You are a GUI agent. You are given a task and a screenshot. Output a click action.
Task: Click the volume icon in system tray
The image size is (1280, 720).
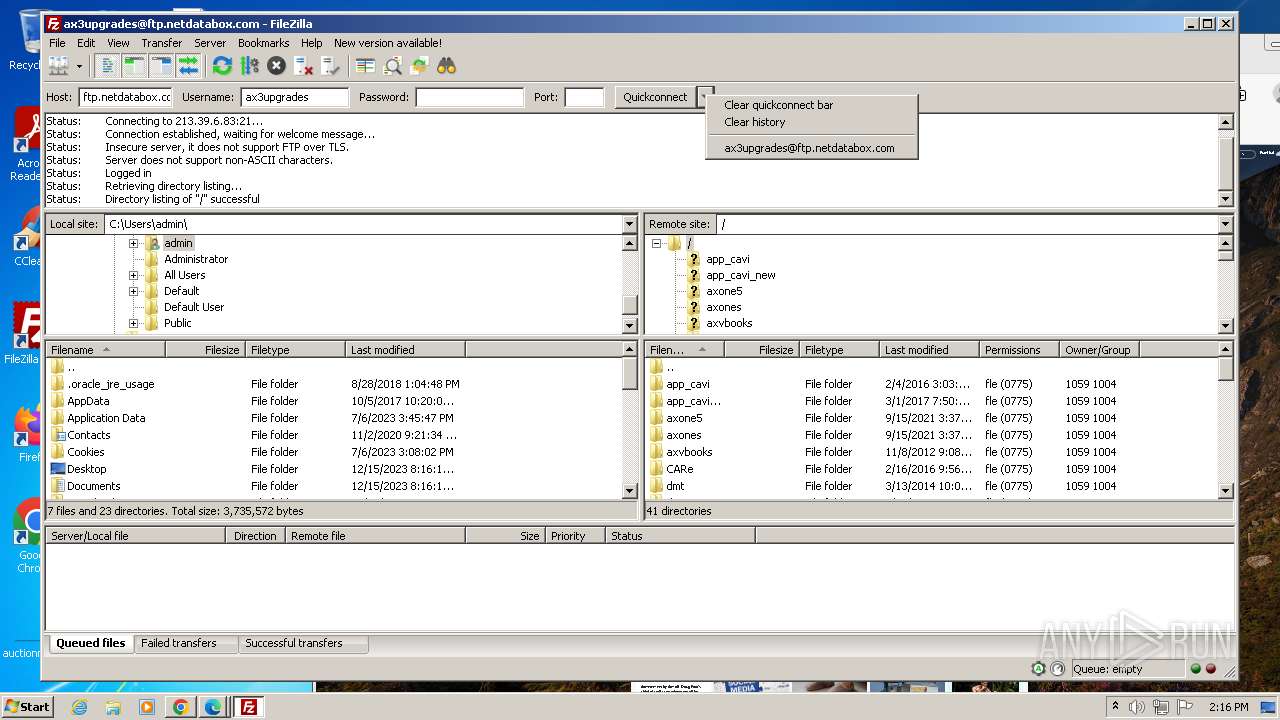1136,707
